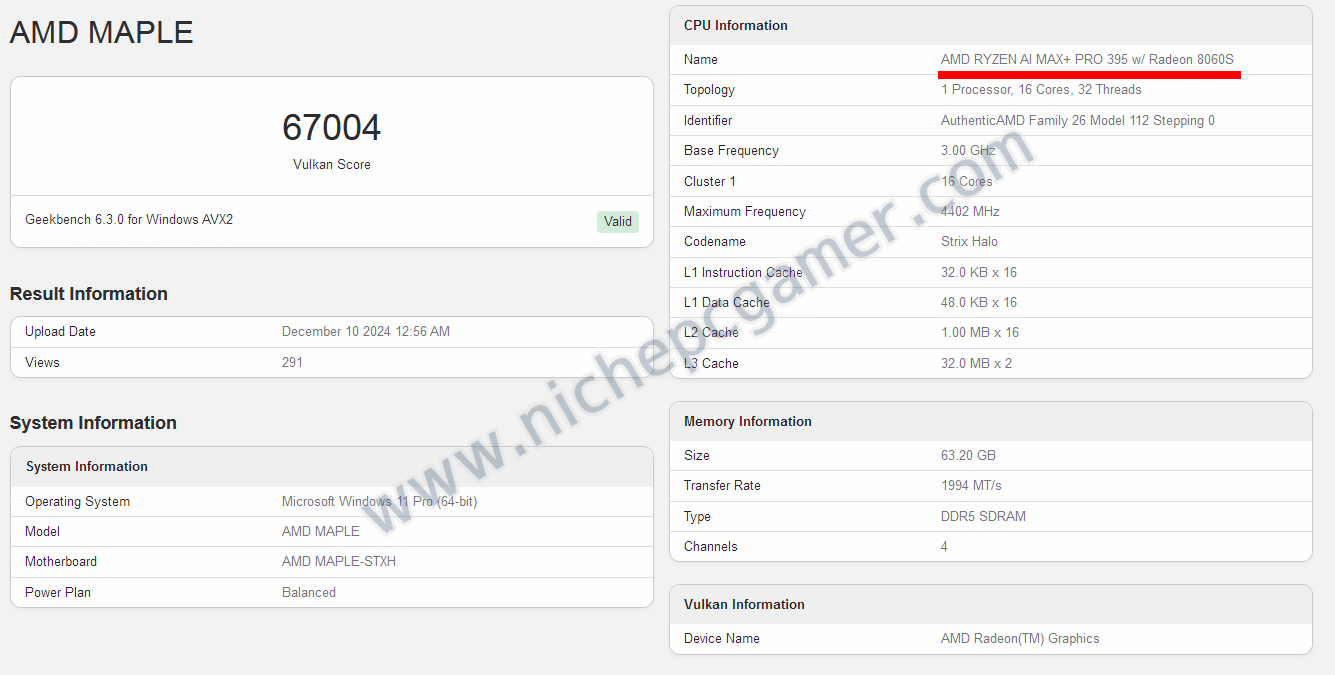
Task: Click the Channels value 4
Action: coord(944,546)
